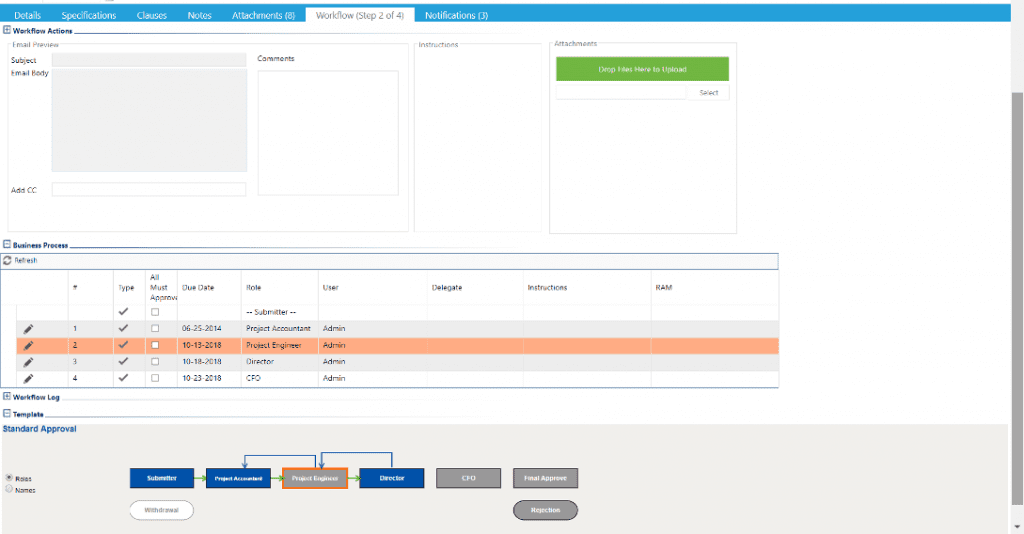Click the Type column header

(x=126, y=287)
